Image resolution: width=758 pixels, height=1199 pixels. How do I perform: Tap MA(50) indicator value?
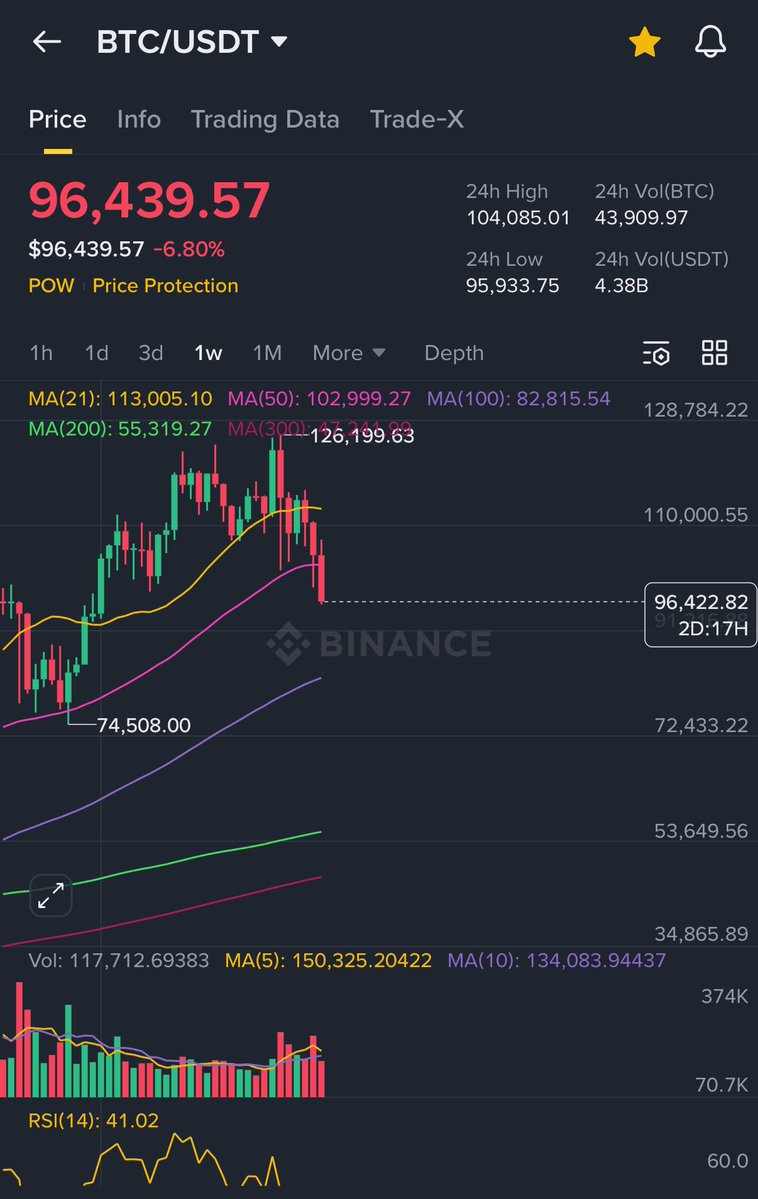(x=319, y=398)
